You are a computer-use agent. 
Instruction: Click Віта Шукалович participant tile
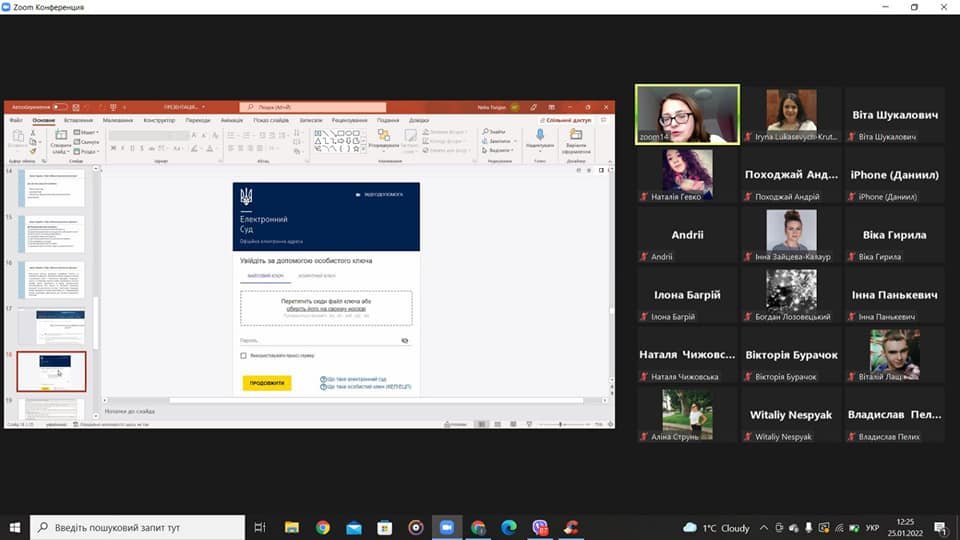tap(894, 114)
